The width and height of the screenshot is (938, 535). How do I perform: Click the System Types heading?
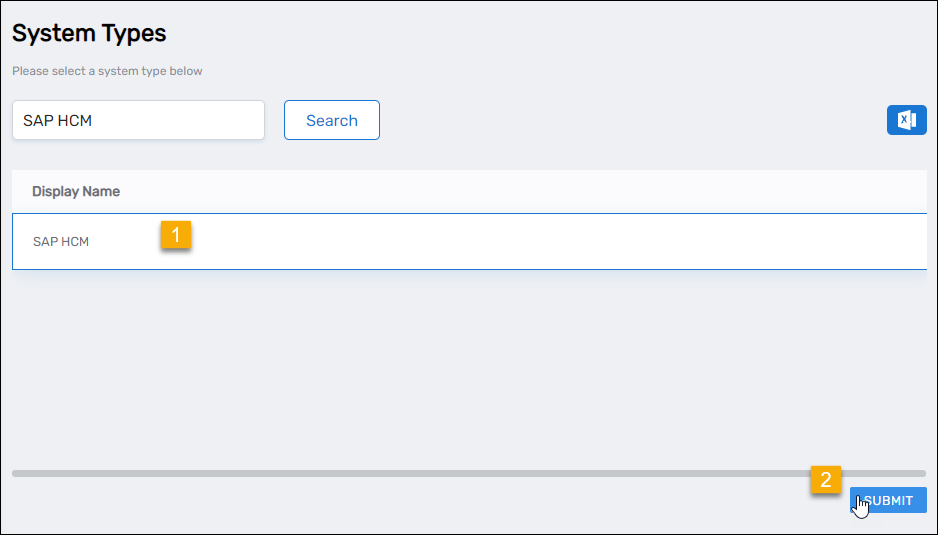89,33
